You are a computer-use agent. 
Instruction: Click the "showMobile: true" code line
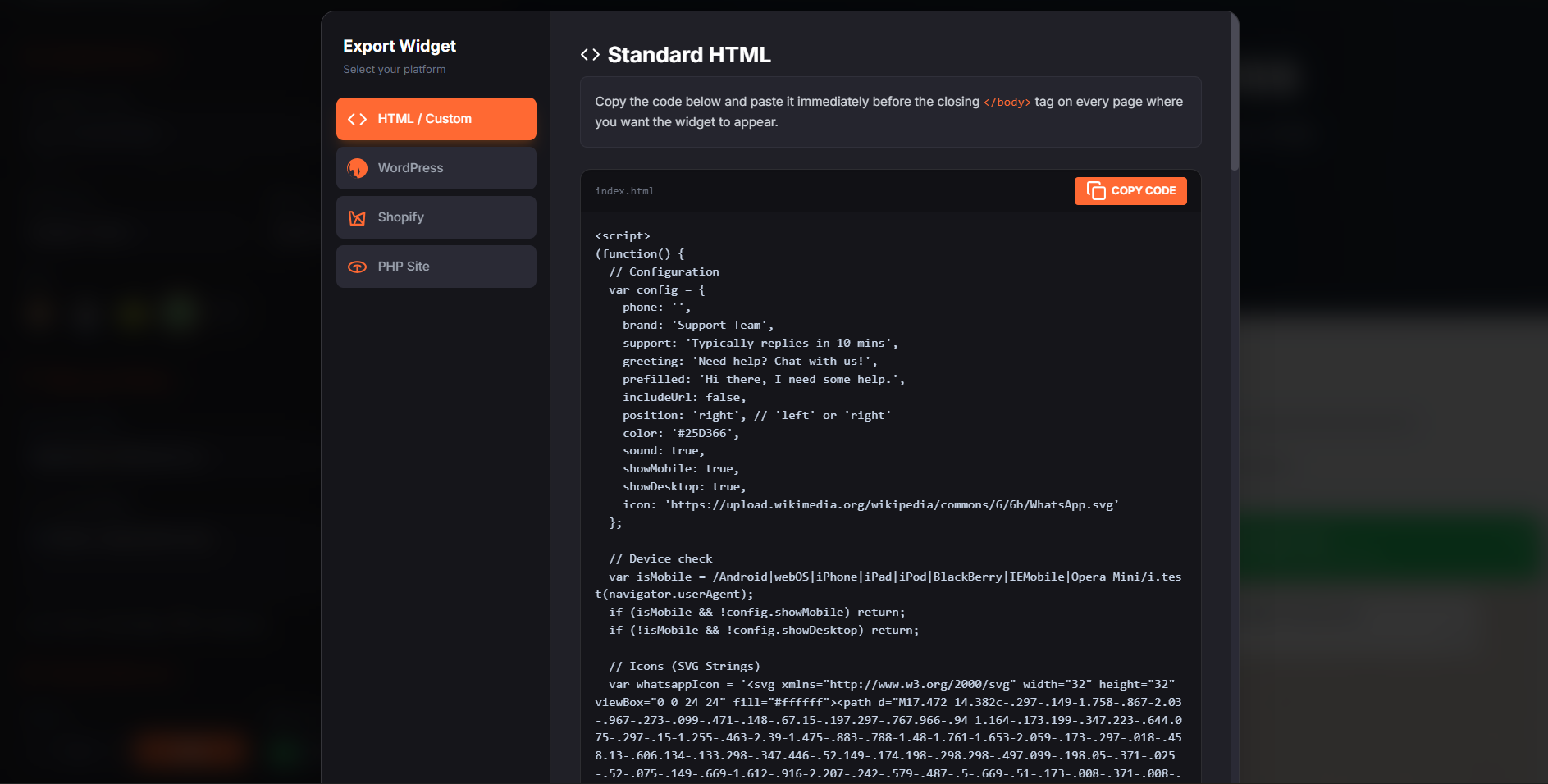click(x=681, y=469)
